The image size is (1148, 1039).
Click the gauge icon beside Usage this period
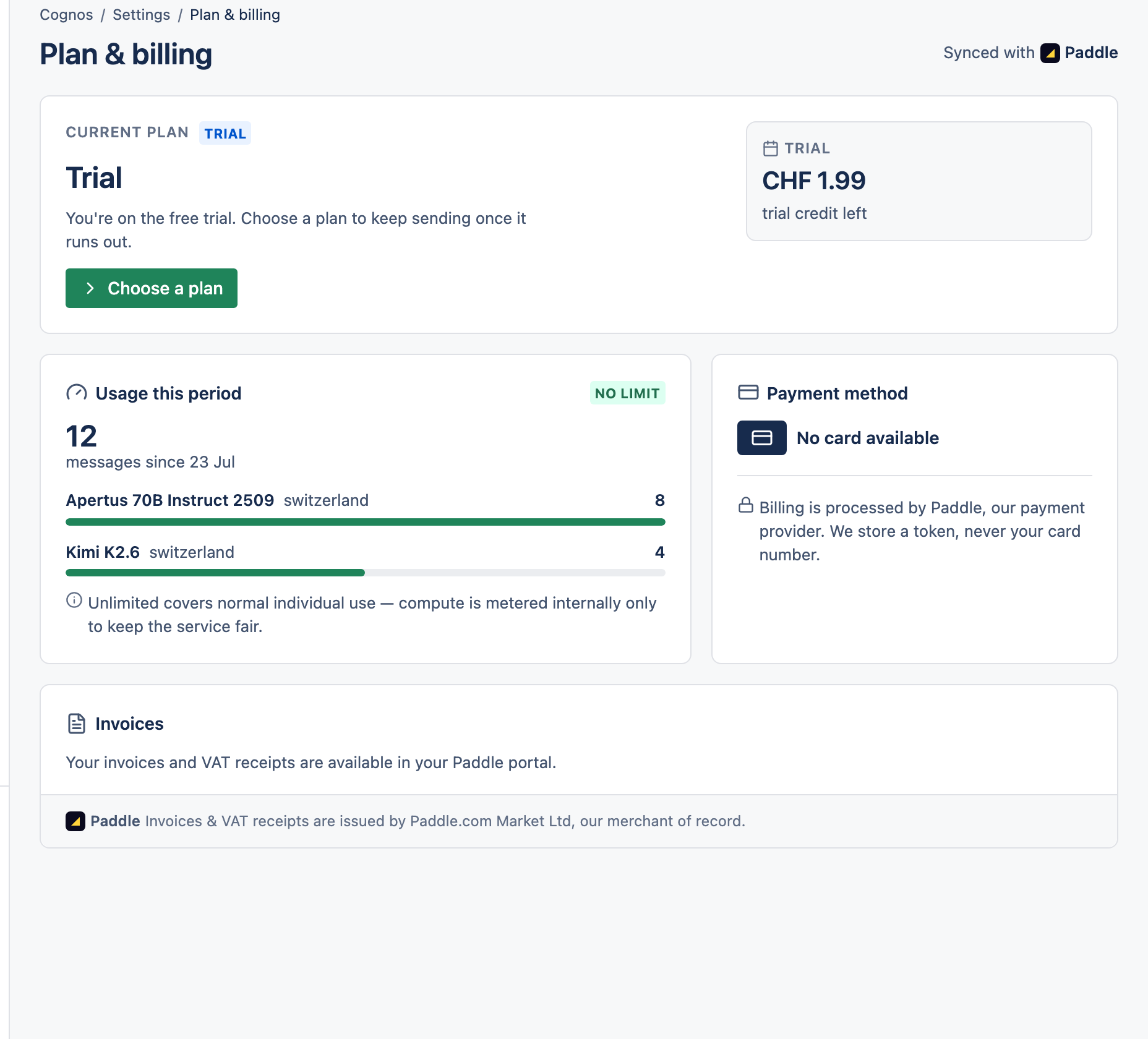pyautogui.click(x=77, y=393)
